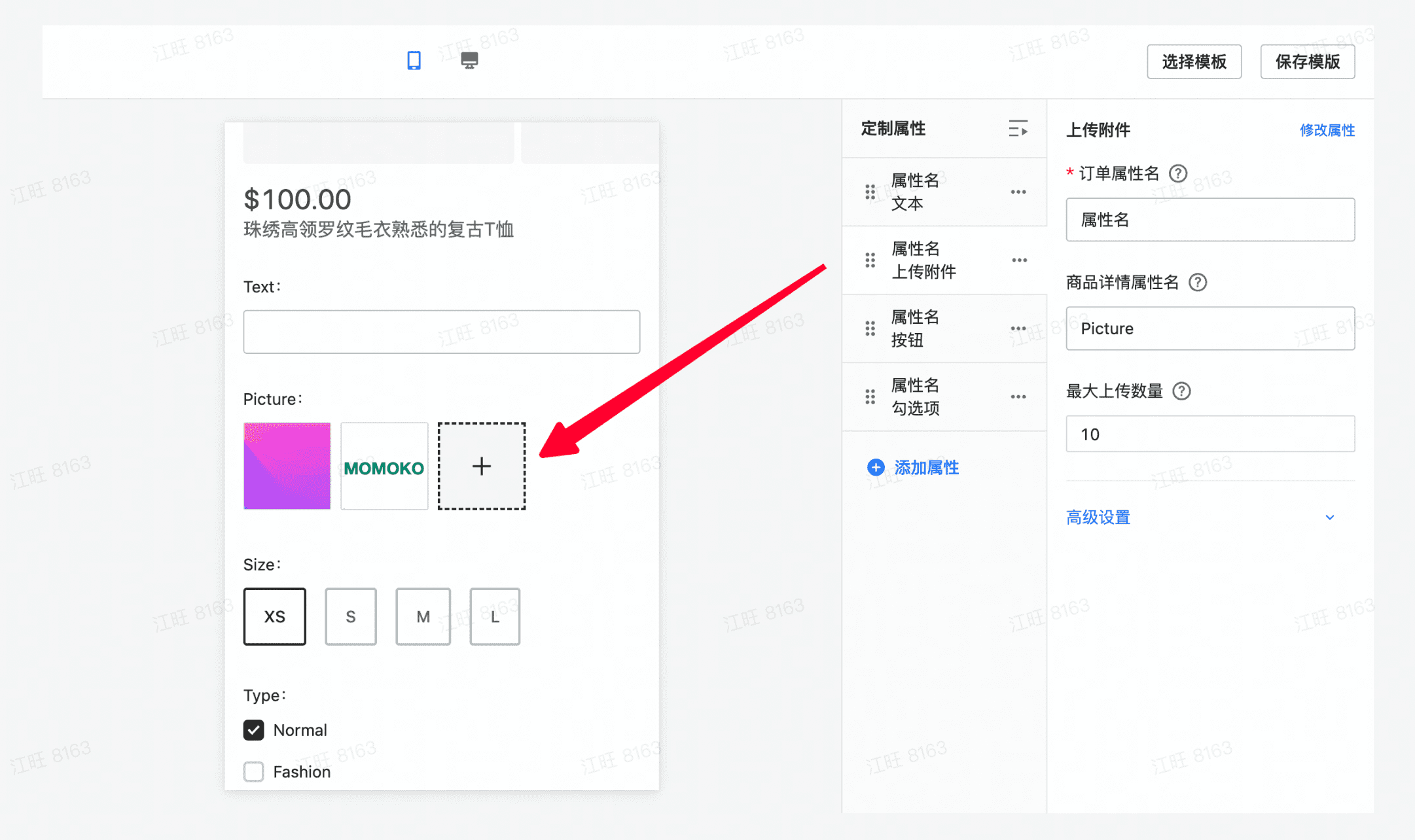1415x840 pixels.
Task: Select size L
Action: pyautogui.click(x=495, y=616)
